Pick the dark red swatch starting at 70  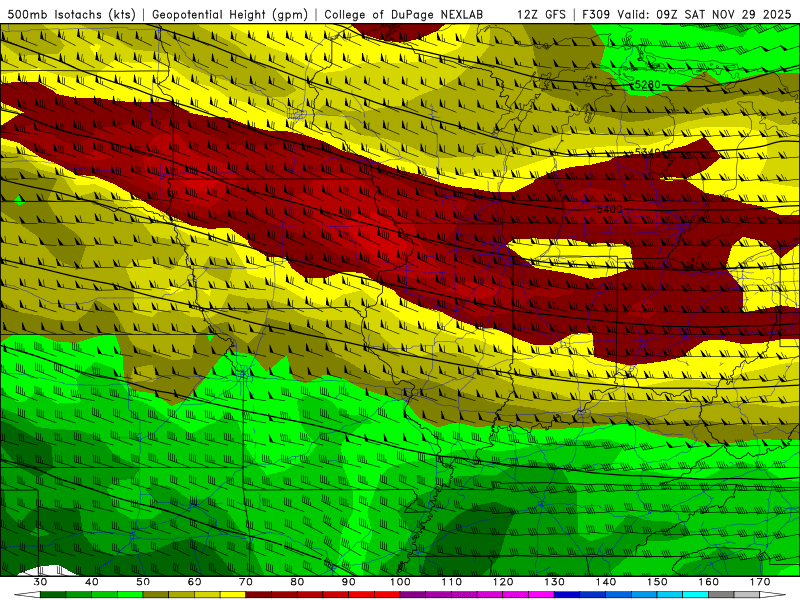click(259, 595)
